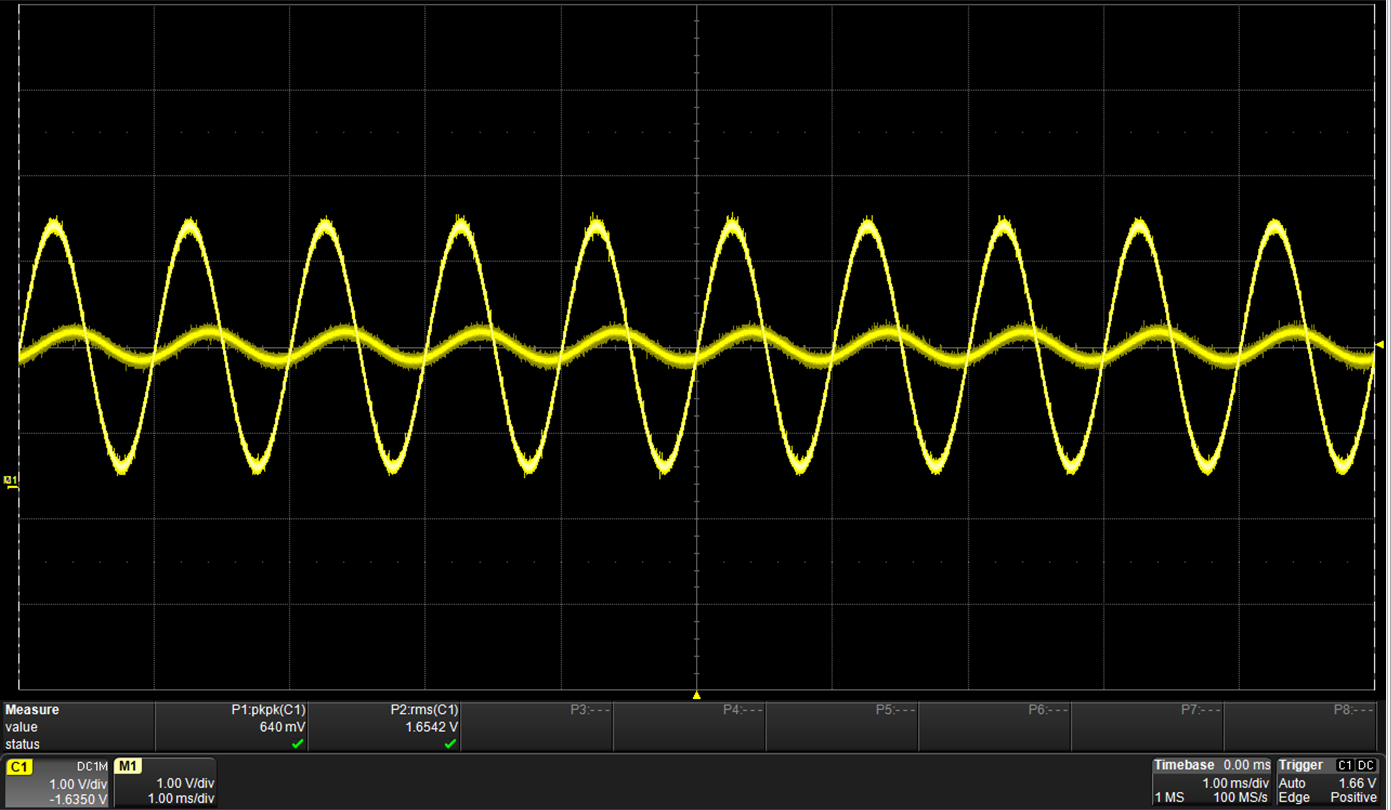Open the P2:rms(C1) measurement setup
Viewport: 1391px width, 810px height.
coord(424,710)
